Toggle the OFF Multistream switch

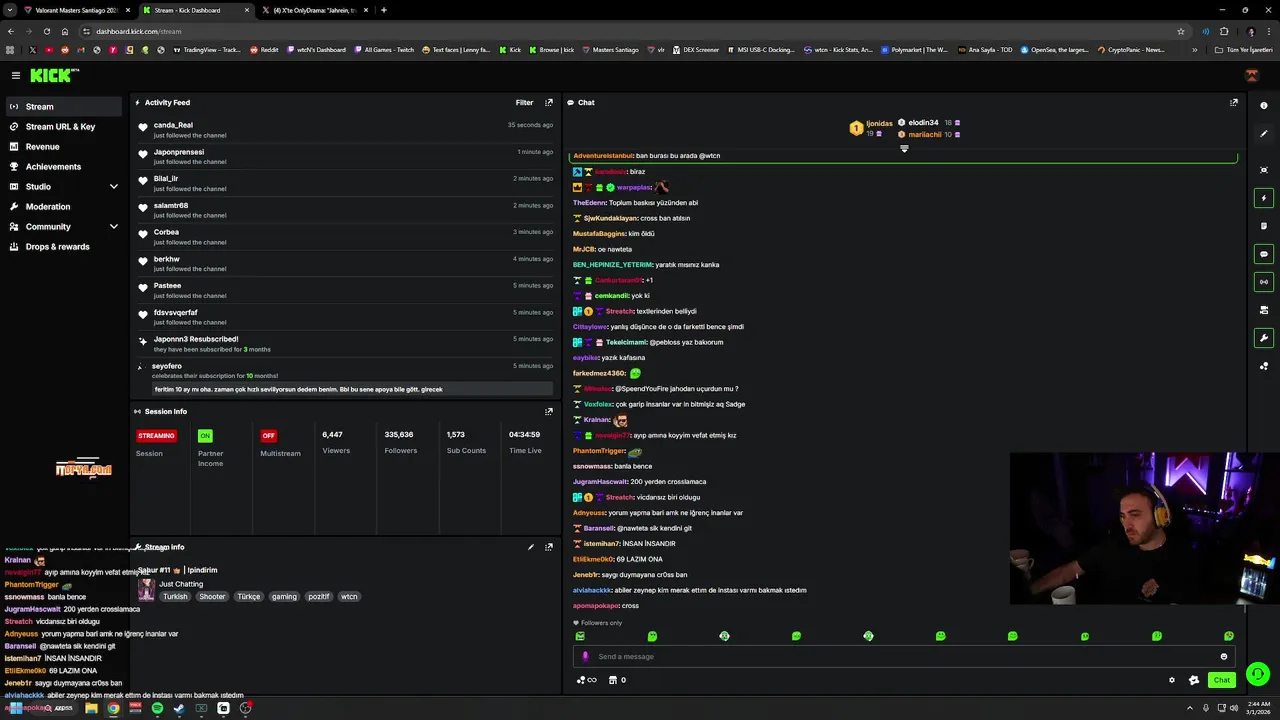pyautogui.click(x=268, y=436)
